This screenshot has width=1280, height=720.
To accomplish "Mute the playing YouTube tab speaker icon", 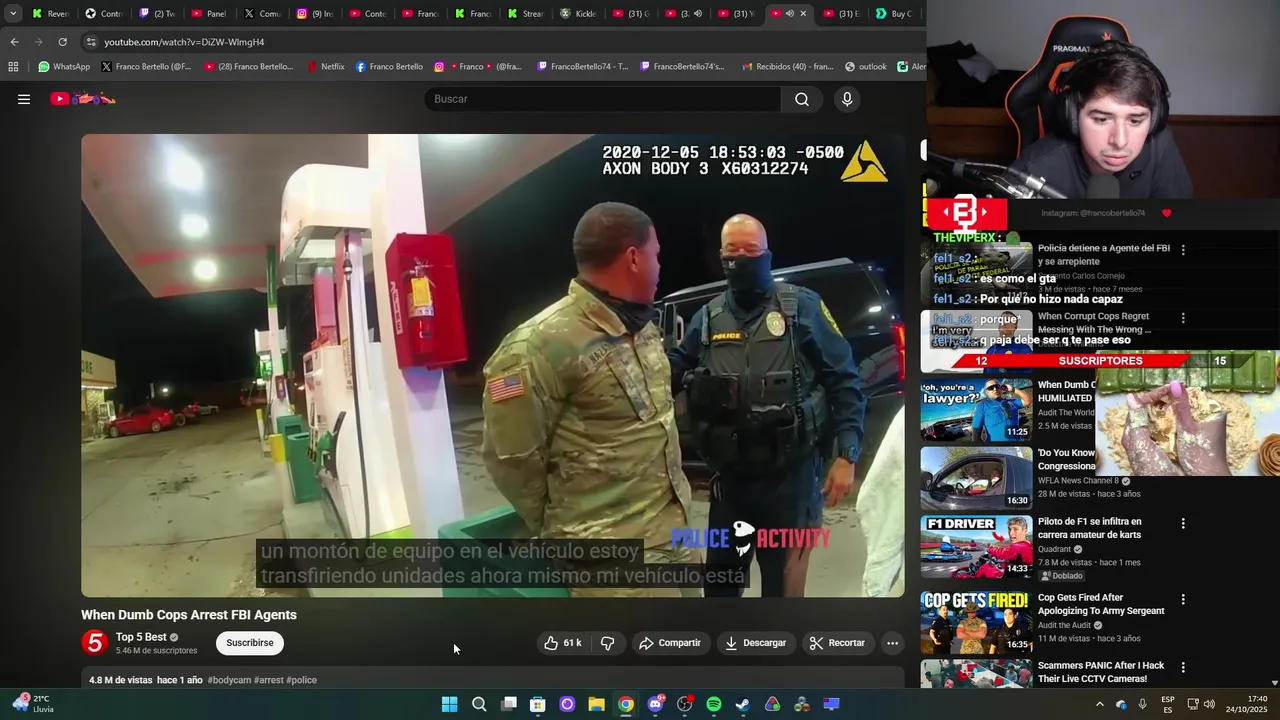I will point(790,14).
